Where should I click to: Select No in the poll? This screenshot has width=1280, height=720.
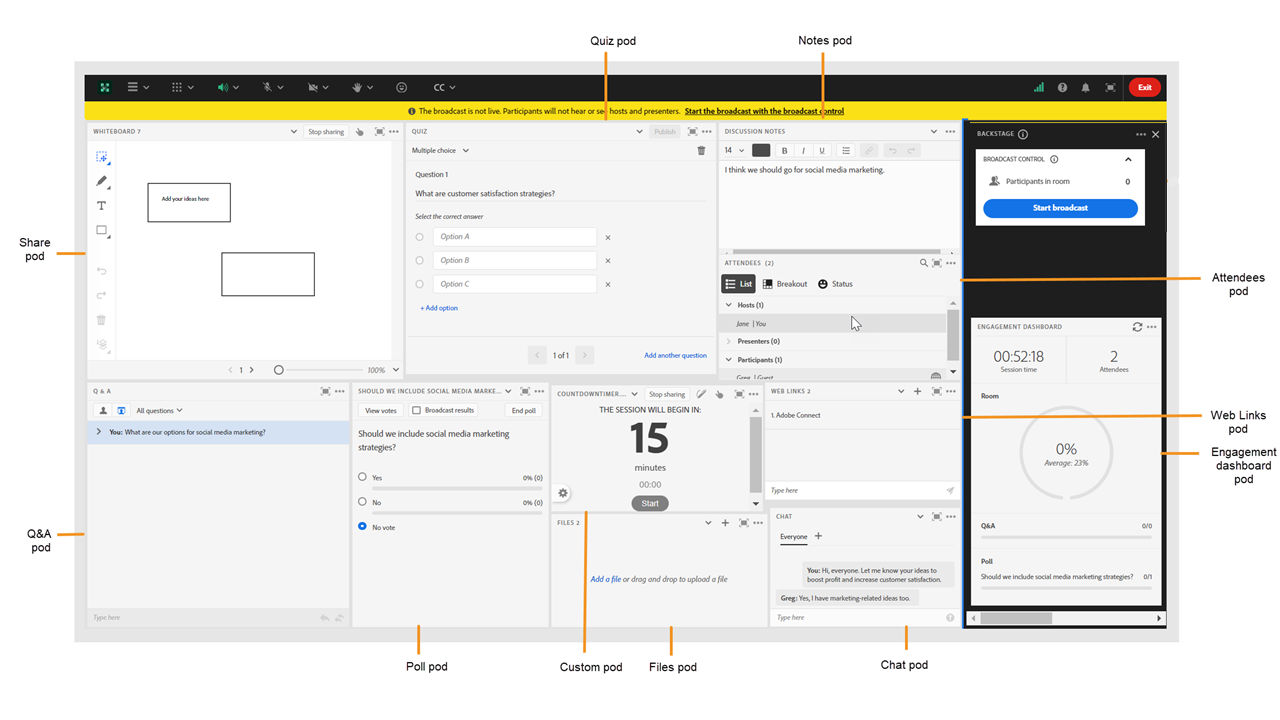click(x=362, y=502)
